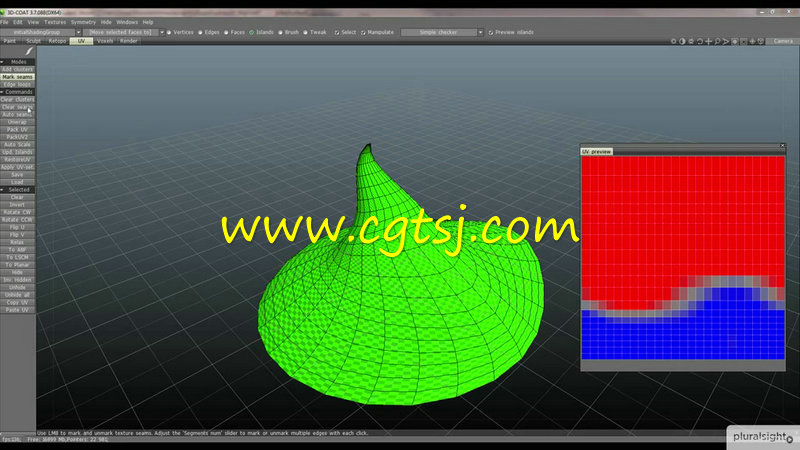Click the half-shaded circle lighting icon
800x450 pixels.
[682, 41]
